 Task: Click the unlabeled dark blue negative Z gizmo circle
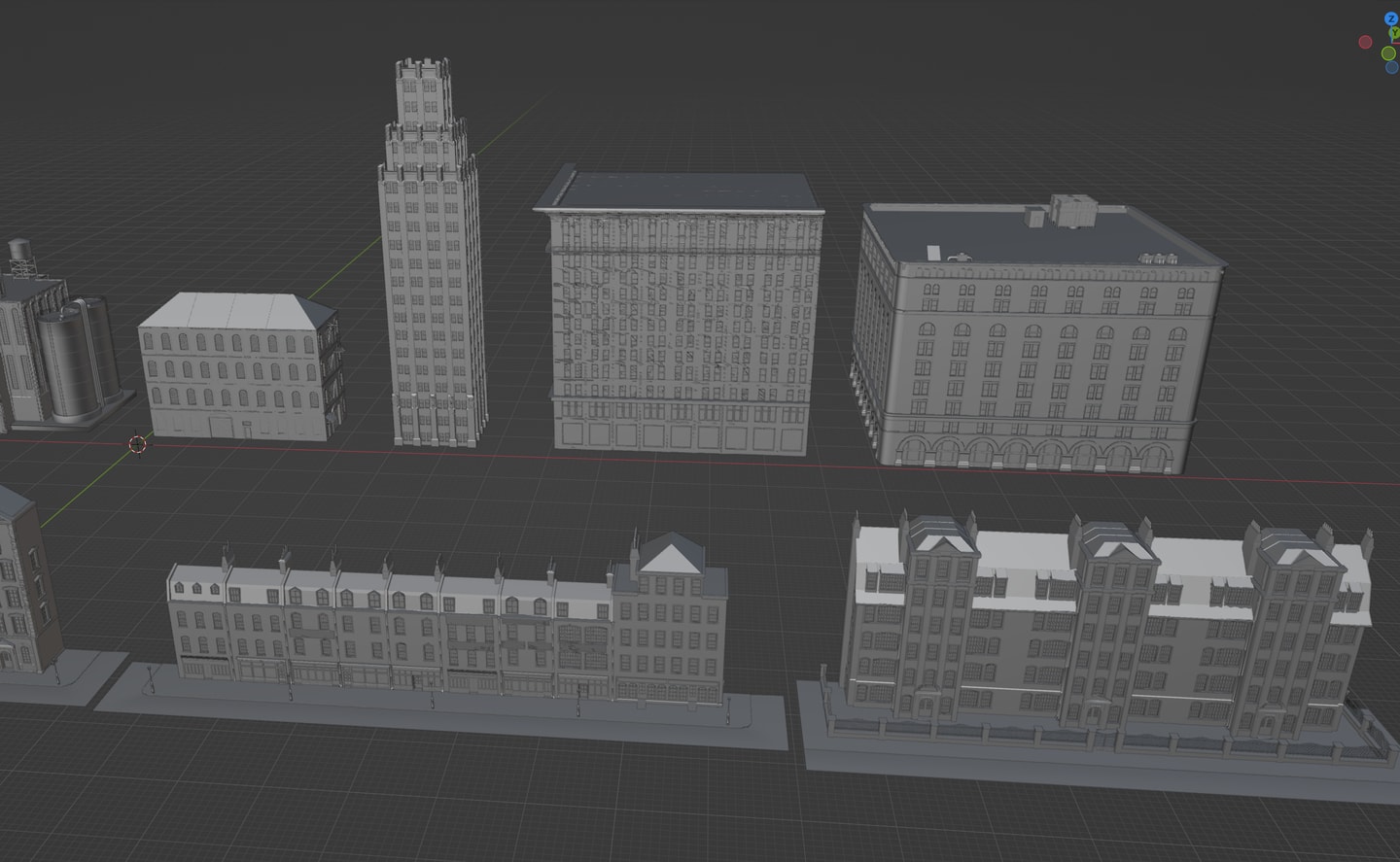[1392, 67]
